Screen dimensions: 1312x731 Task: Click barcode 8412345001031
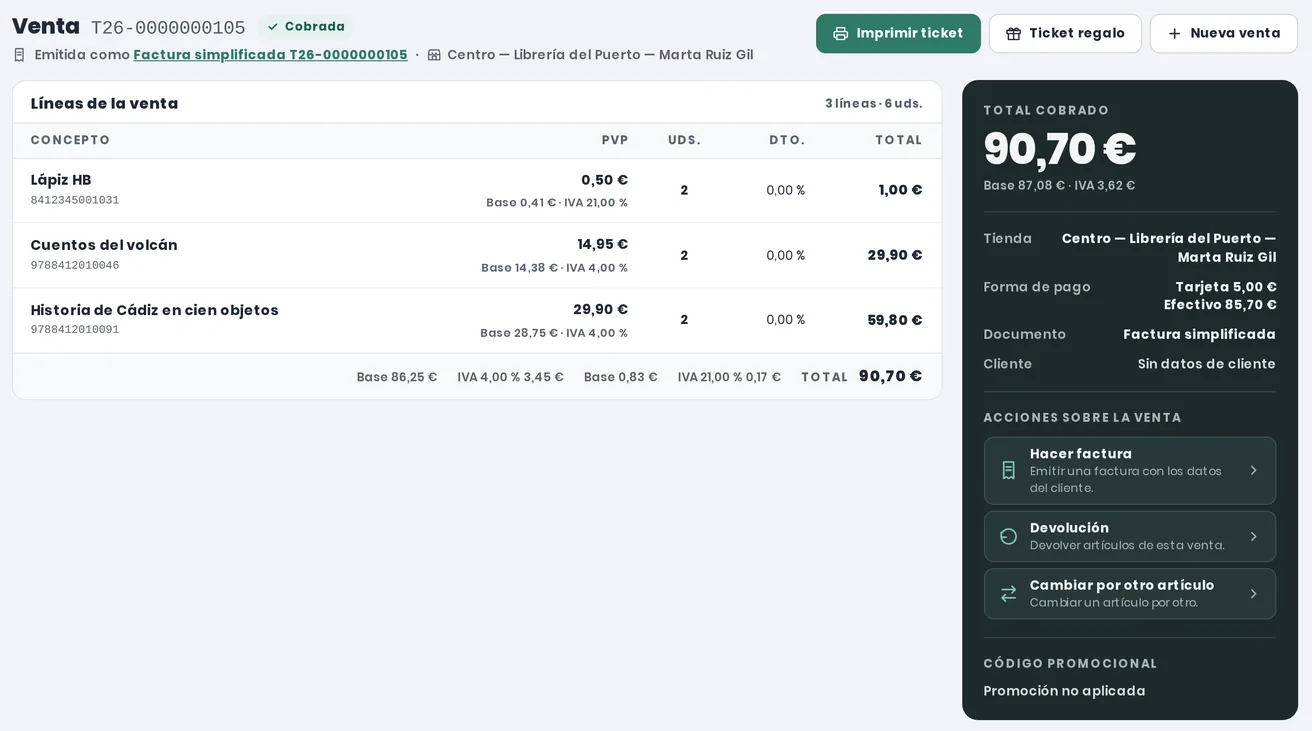(x=75, y=200)
